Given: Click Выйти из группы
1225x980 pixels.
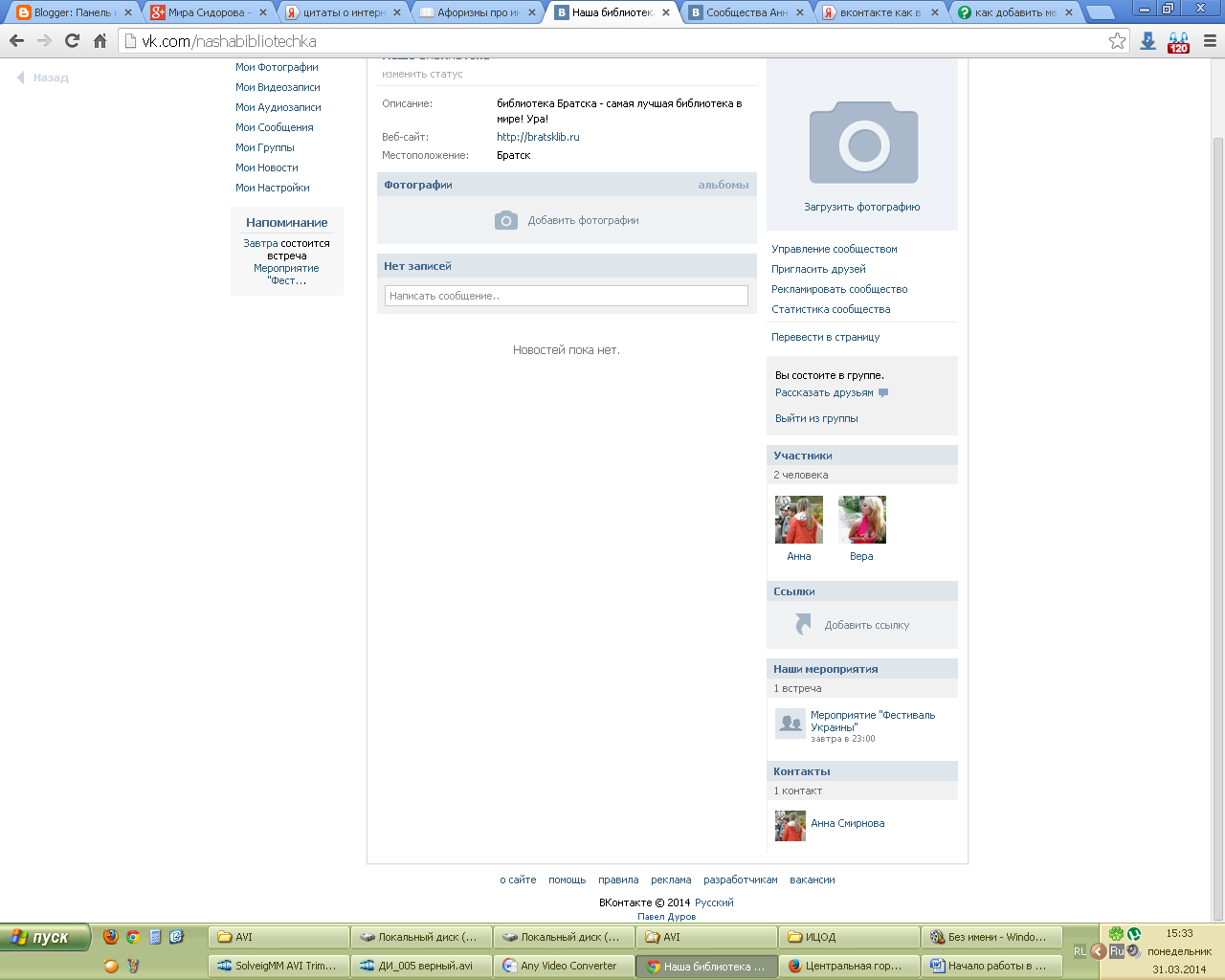Looking at the screenshot, I should click(x=816, y=418).
